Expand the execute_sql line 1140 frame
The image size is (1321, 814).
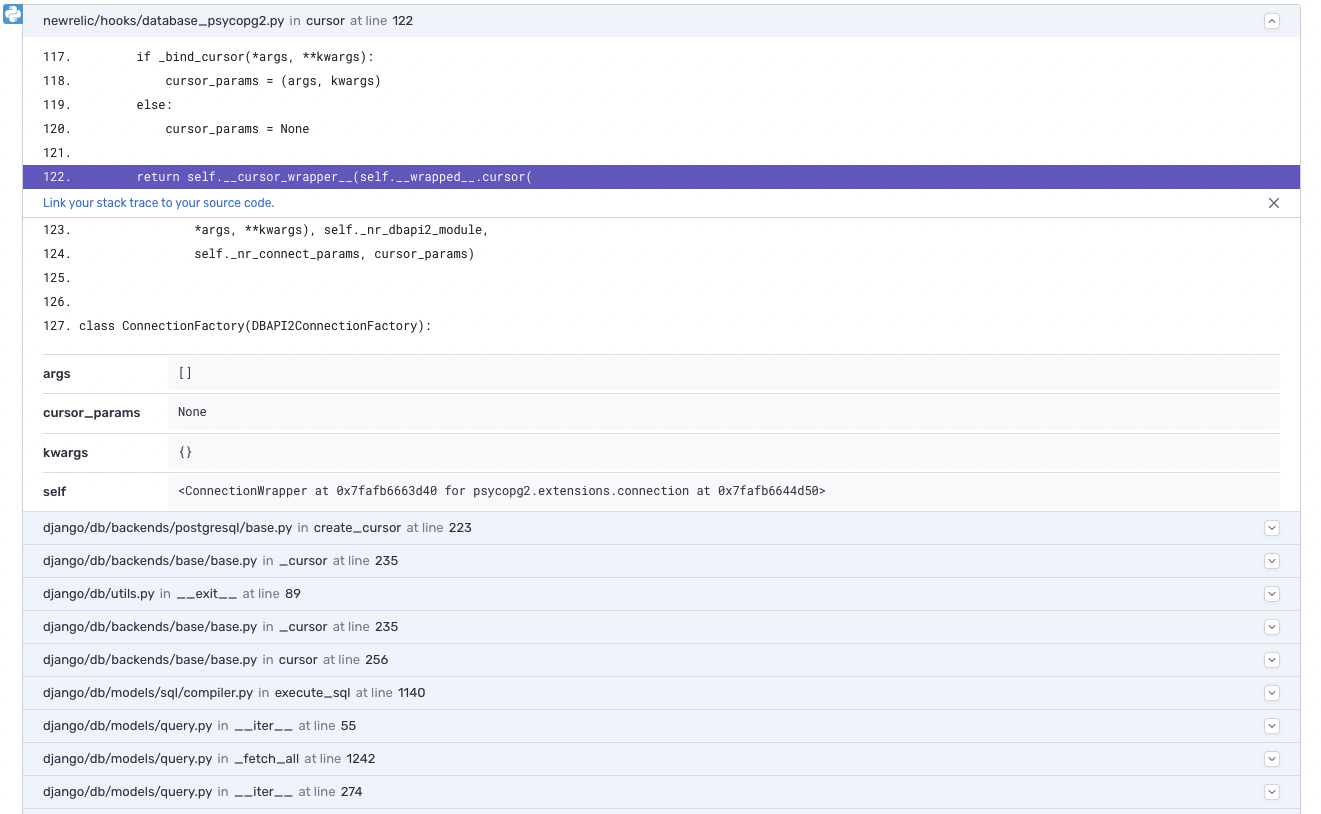click(x=1272, y=693)
